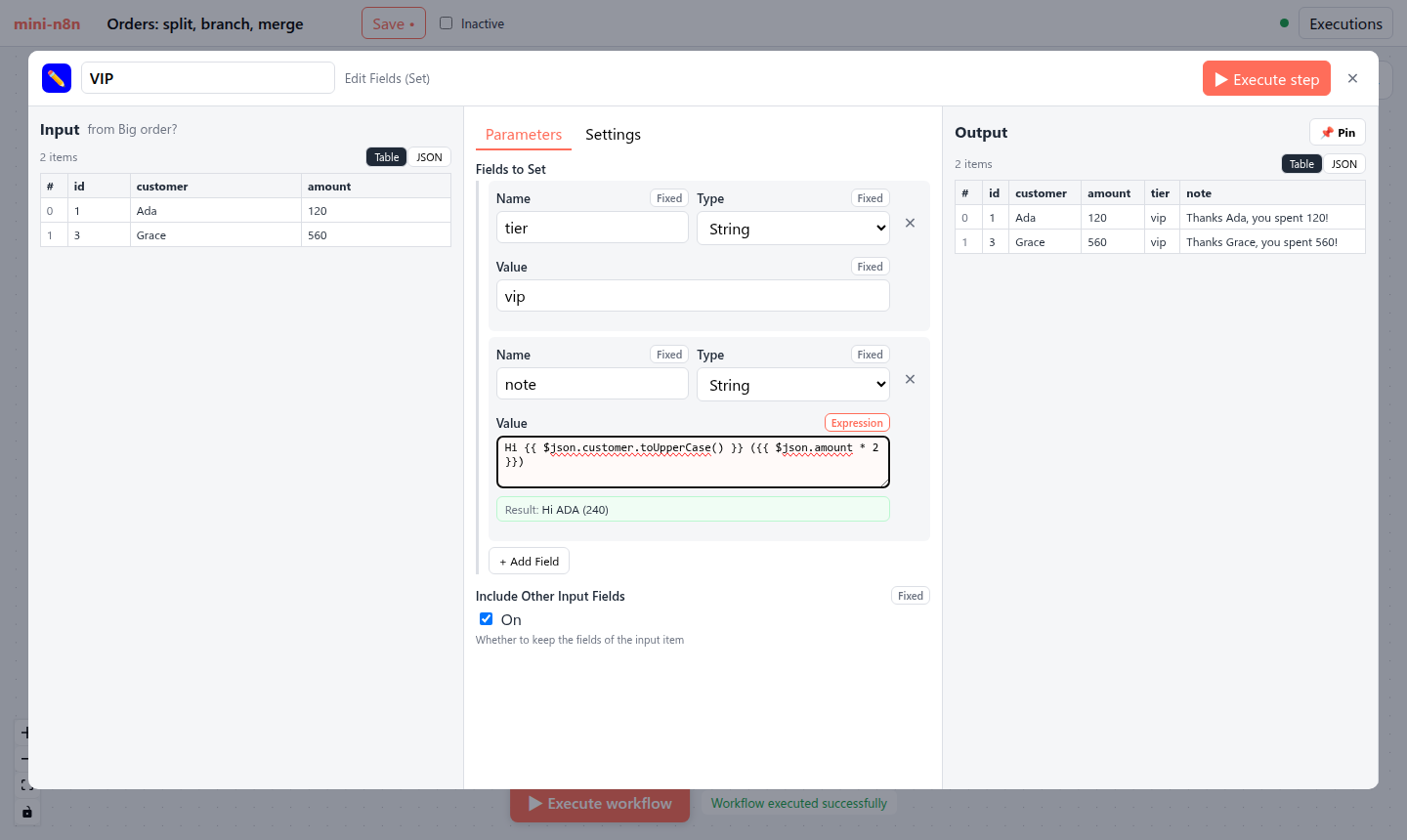
Task: Open the Type dropdown for tier field
Action: [x=793, y=229]
